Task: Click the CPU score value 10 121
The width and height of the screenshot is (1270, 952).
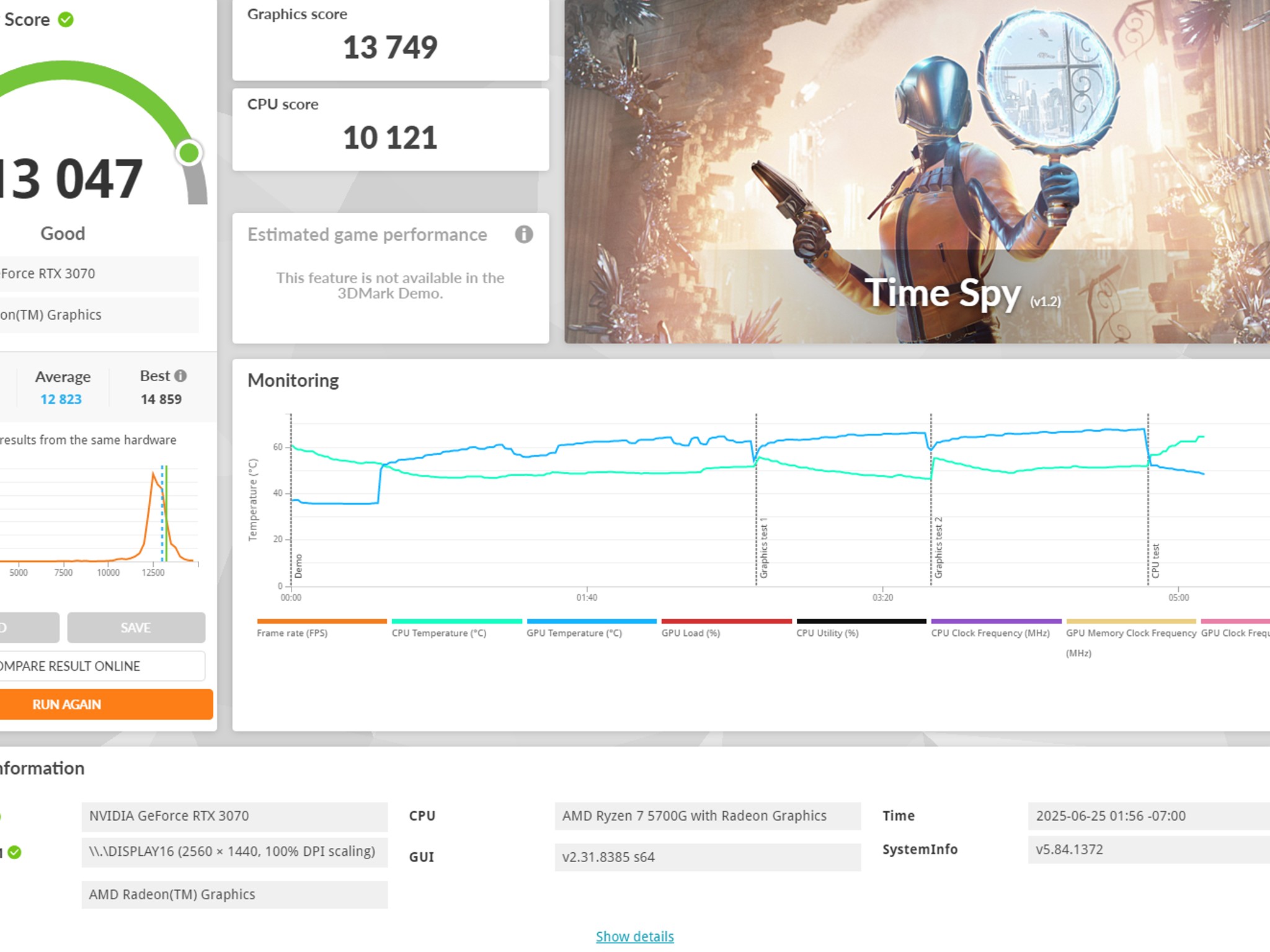Action: 390,138
